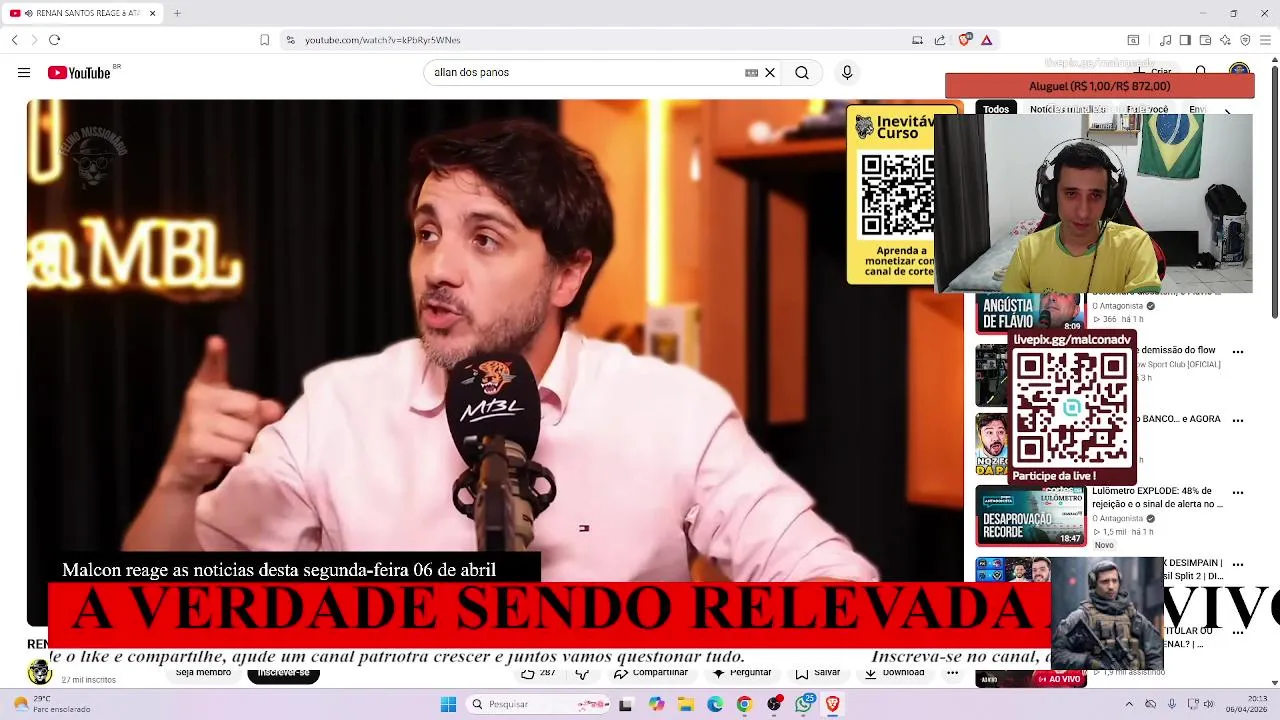Start voice search with microphone

click(x=847, y=72)
